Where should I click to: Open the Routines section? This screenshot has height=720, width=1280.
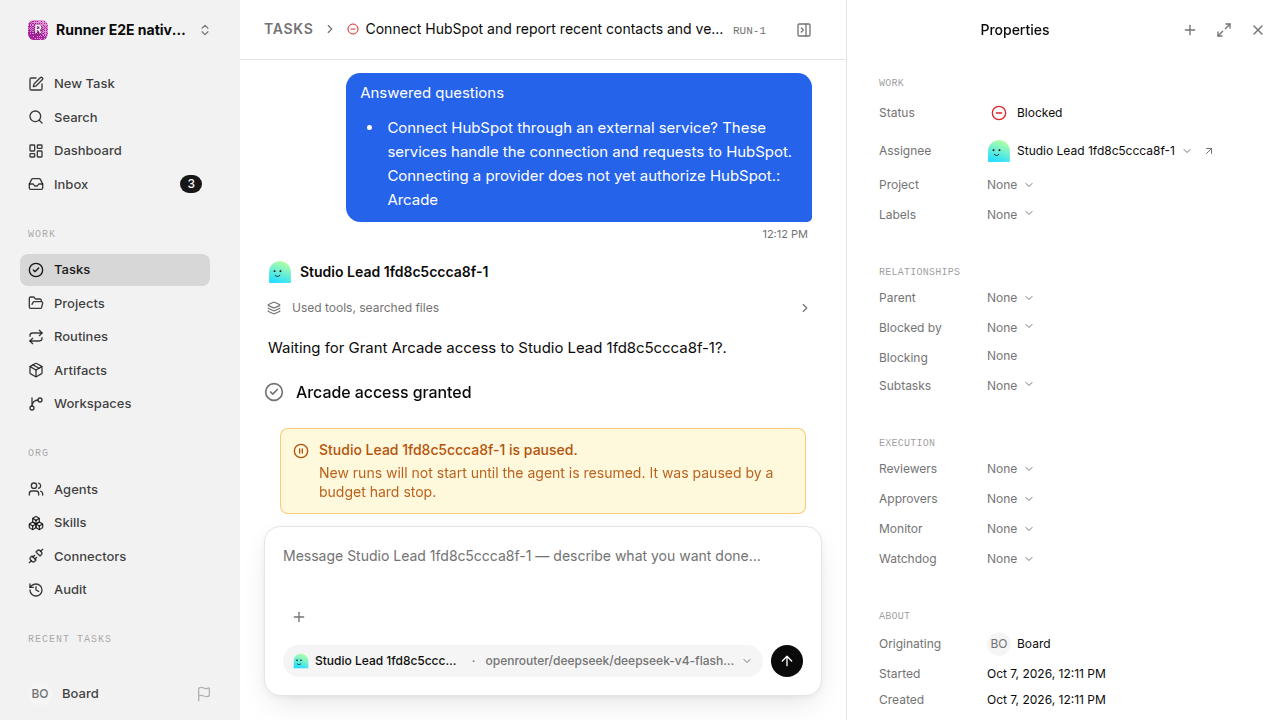(115, 336)
